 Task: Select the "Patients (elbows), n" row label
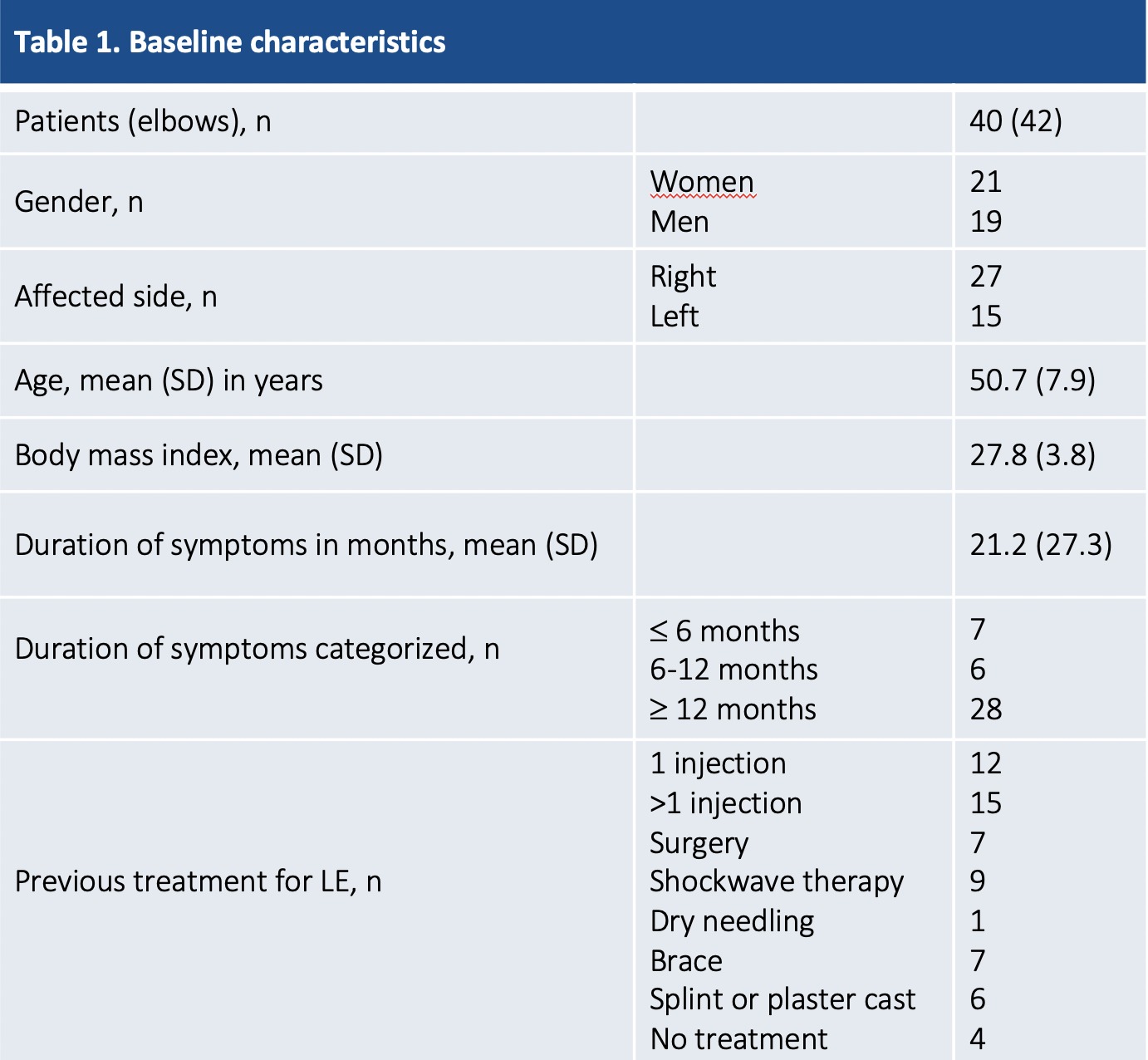pyautogui.click(x=143, y=122)
